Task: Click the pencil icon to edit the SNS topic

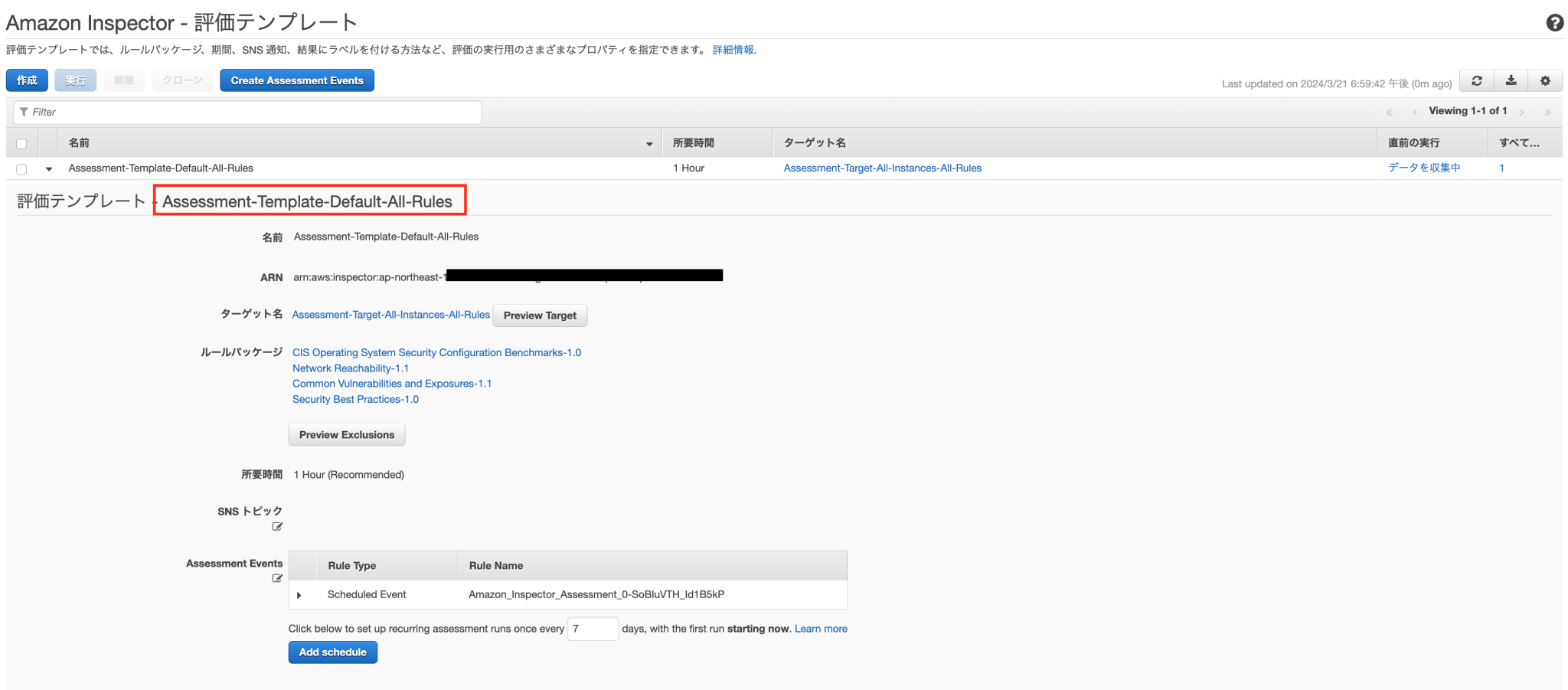Action: tap(277, 527)
